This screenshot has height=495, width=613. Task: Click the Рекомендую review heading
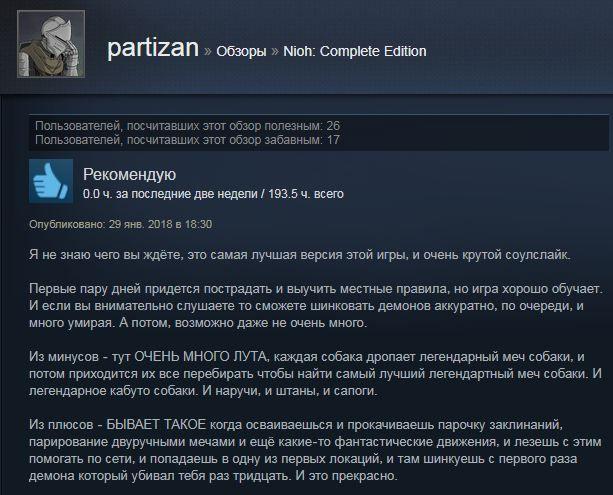point(129,175)
